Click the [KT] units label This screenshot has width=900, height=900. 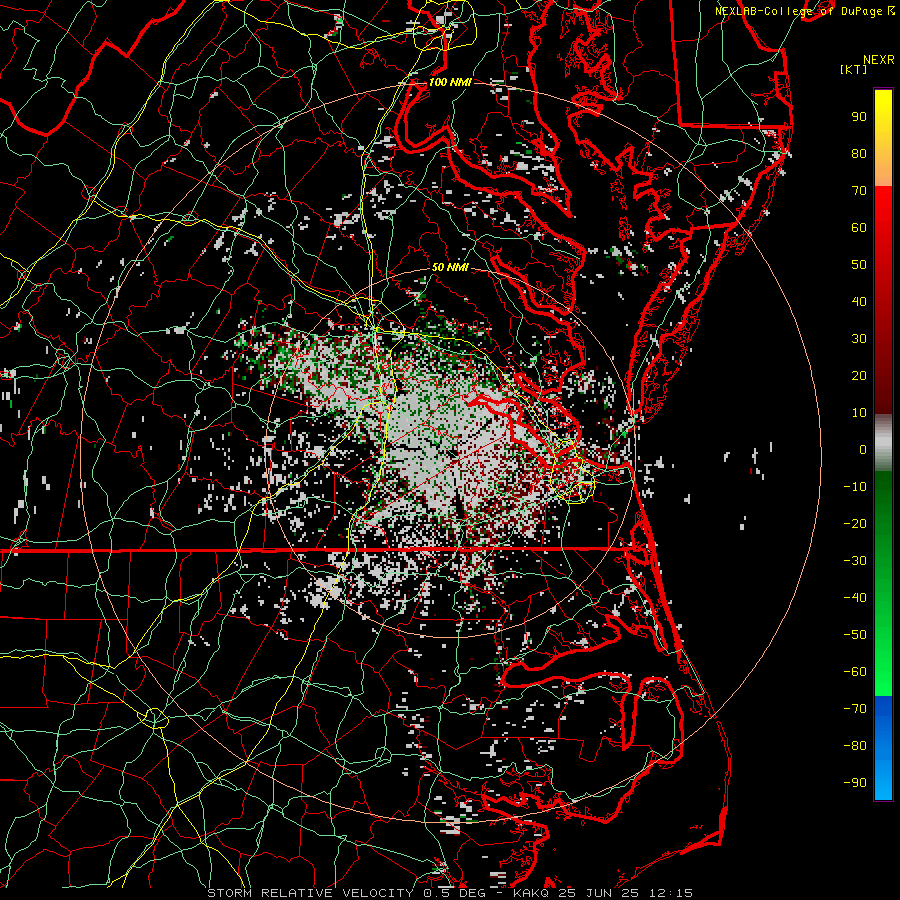pos(854,69)
